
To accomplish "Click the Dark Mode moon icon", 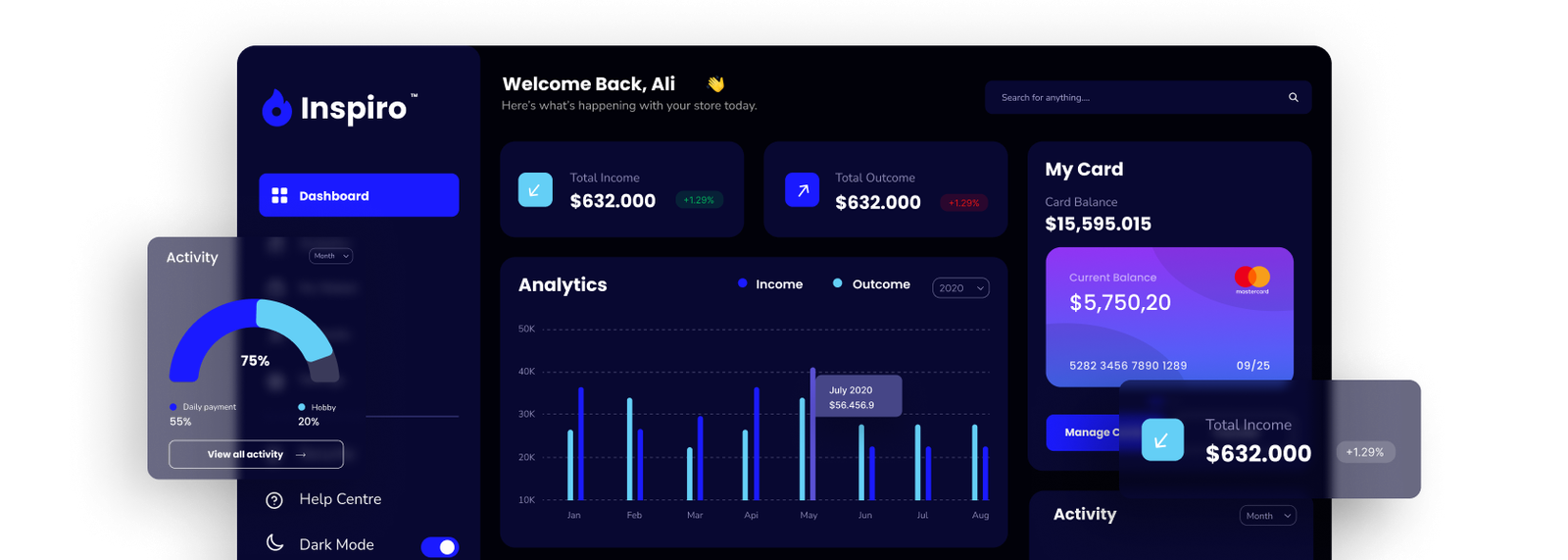I will pos(274,542).
